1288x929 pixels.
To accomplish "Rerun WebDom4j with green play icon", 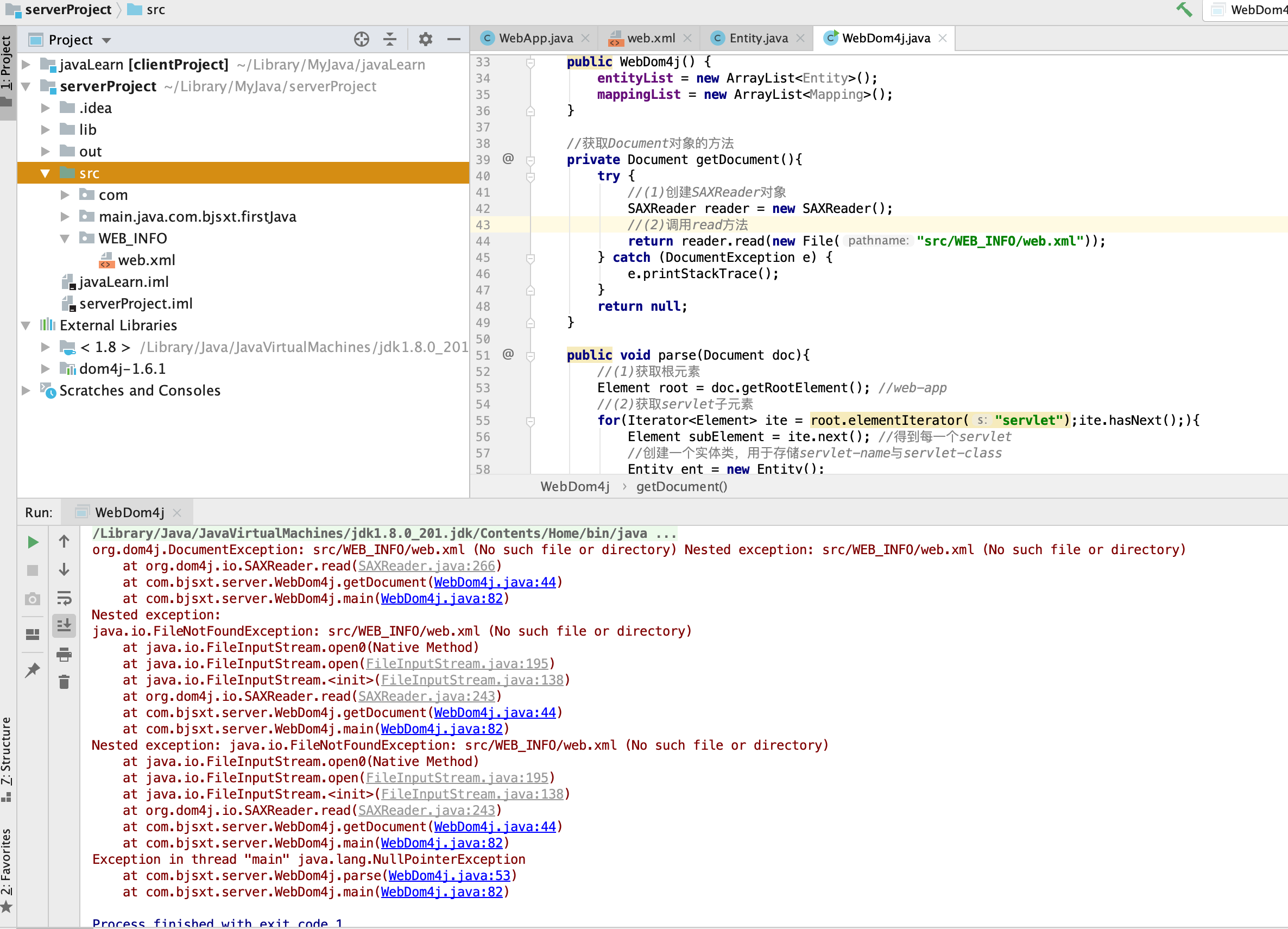I will tap(33, 542).
